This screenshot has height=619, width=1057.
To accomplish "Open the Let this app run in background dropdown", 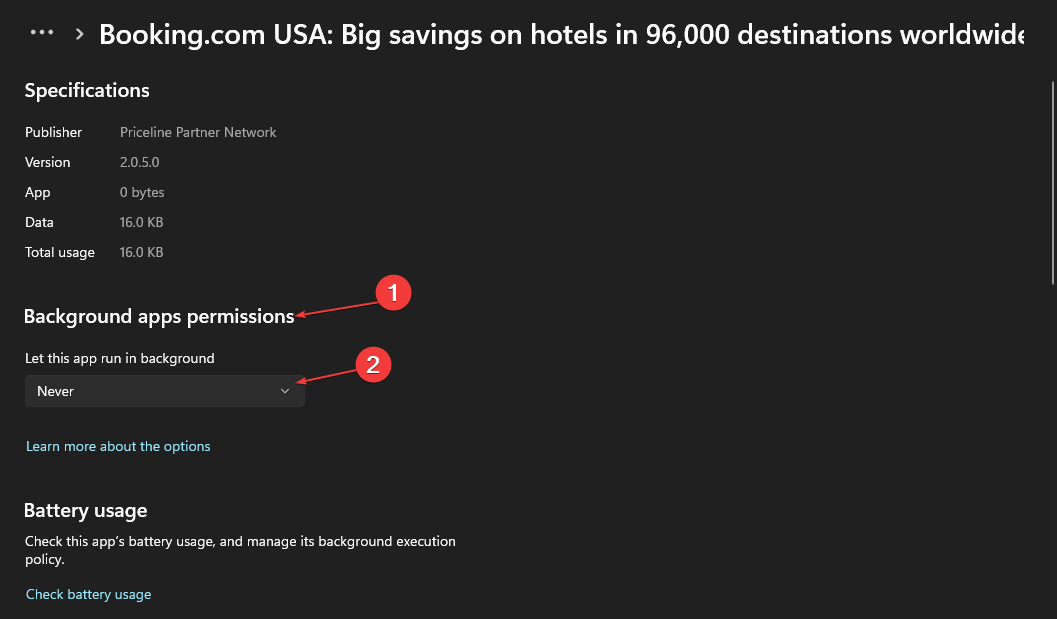I will 164,391.
